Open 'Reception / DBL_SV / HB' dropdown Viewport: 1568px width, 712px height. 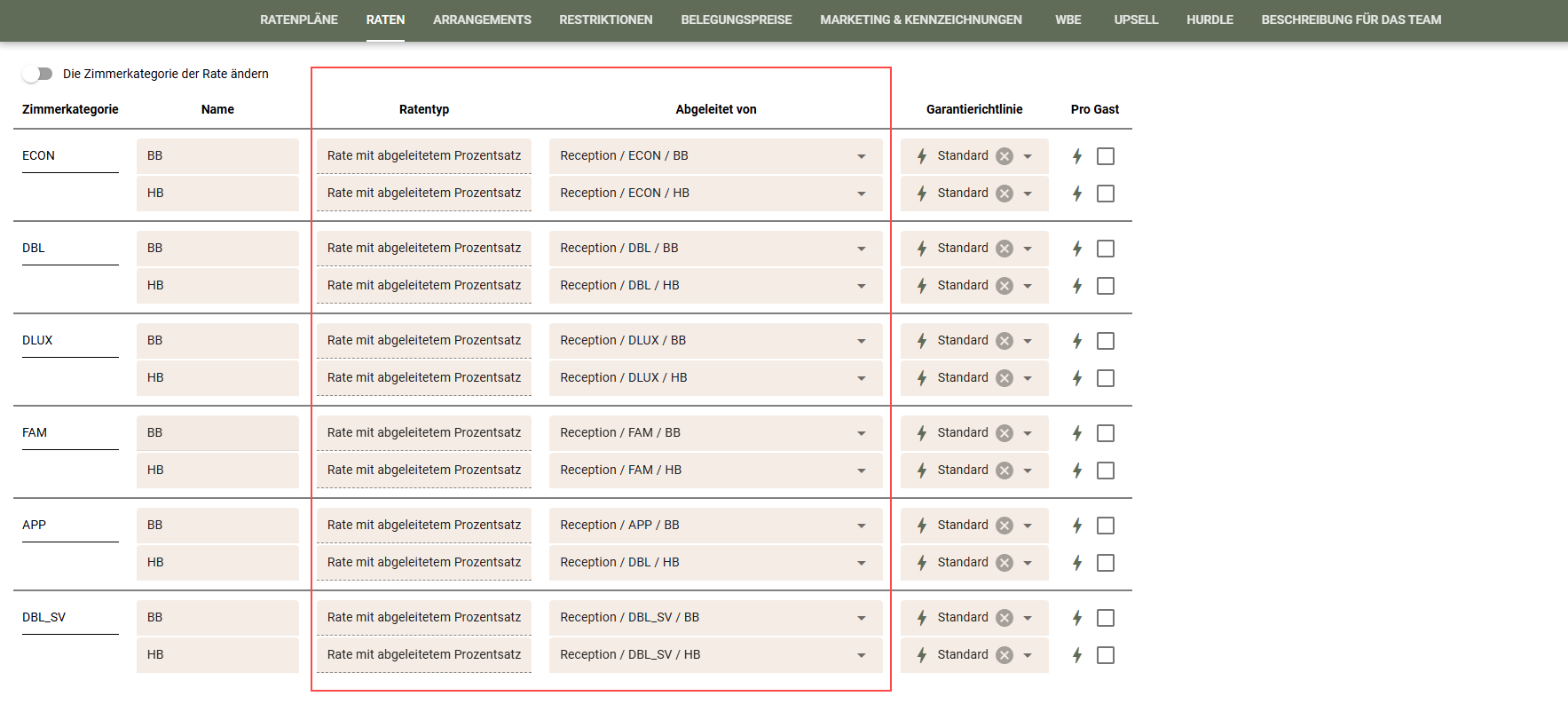[715, 655]
